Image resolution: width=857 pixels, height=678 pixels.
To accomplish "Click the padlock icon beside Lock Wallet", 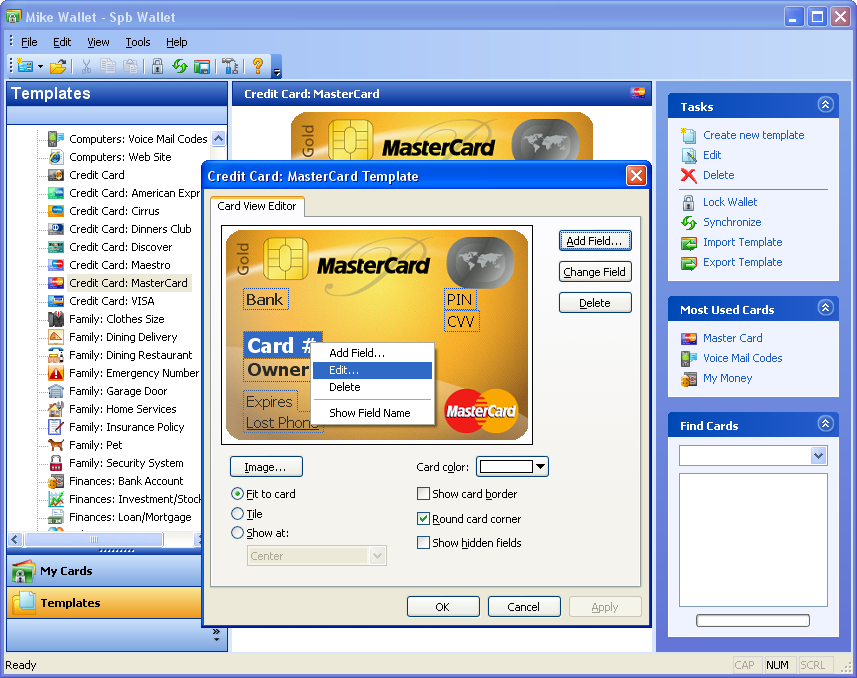I will pyautogui.click(x=689, y=202).
